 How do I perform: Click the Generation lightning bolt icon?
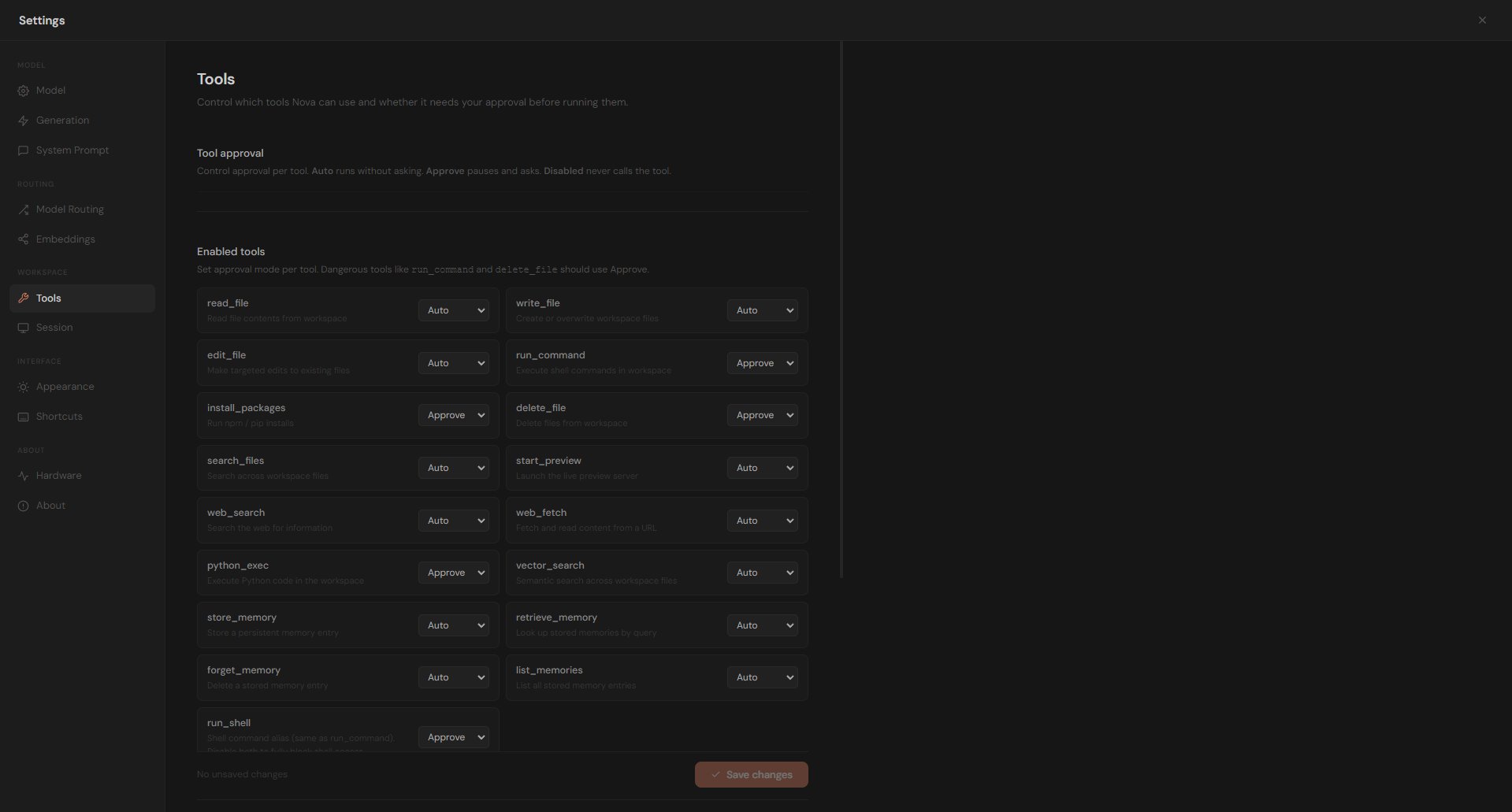click(x=24, y=121)
